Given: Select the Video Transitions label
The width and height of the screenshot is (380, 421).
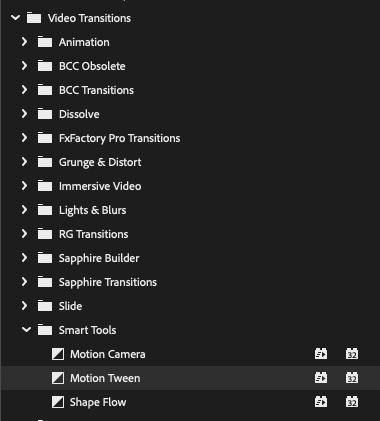Looking at the screenshot, I should coord(89,18).
